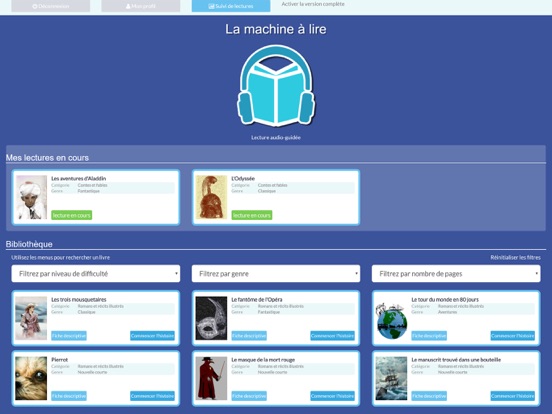Click the headphones book logo
Viewport: 552px width, 414px height.
click(x=276, y=86)
